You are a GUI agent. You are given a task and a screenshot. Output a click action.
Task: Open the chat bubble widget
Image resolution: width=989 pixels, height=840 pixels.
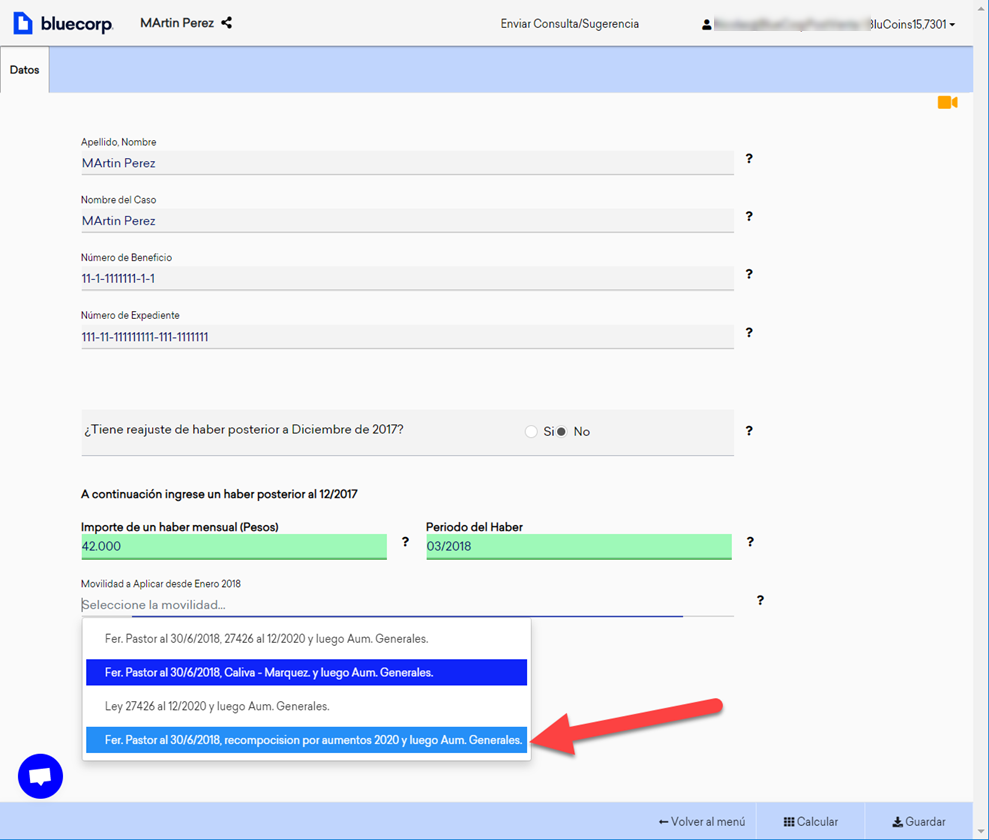40,776
